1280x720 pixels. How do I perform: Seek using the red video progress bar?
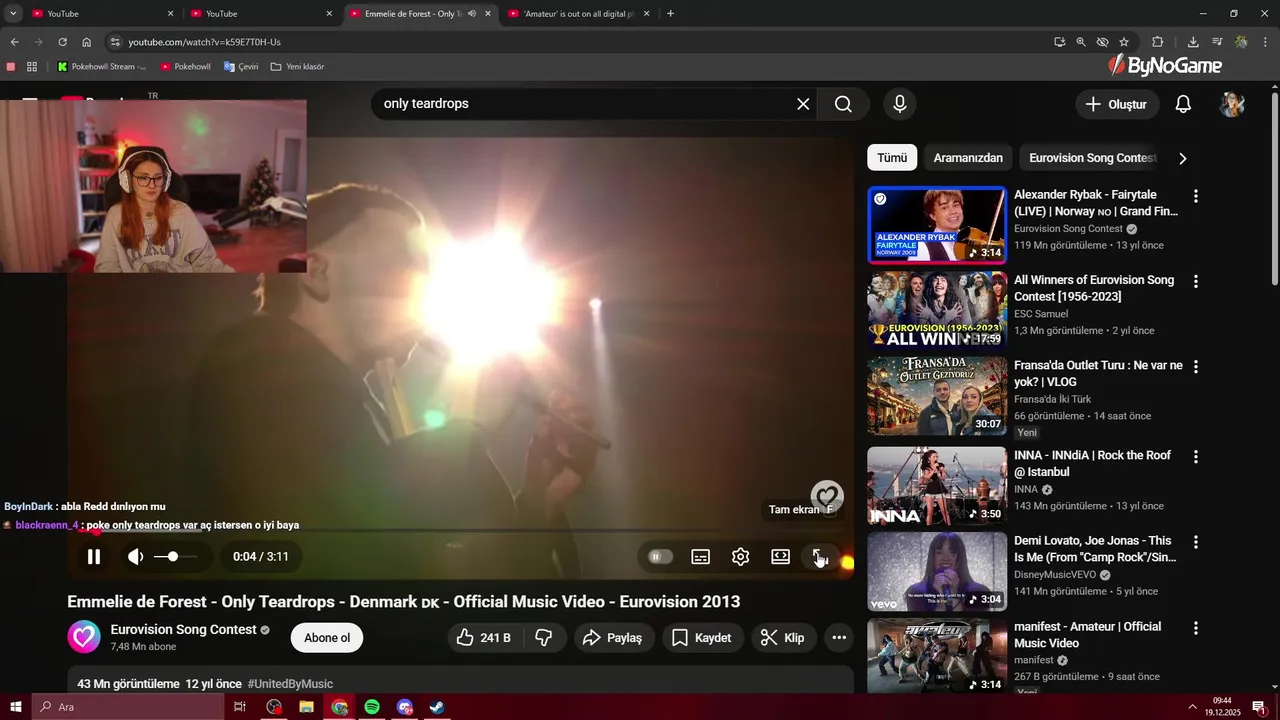tap(460, 531)
